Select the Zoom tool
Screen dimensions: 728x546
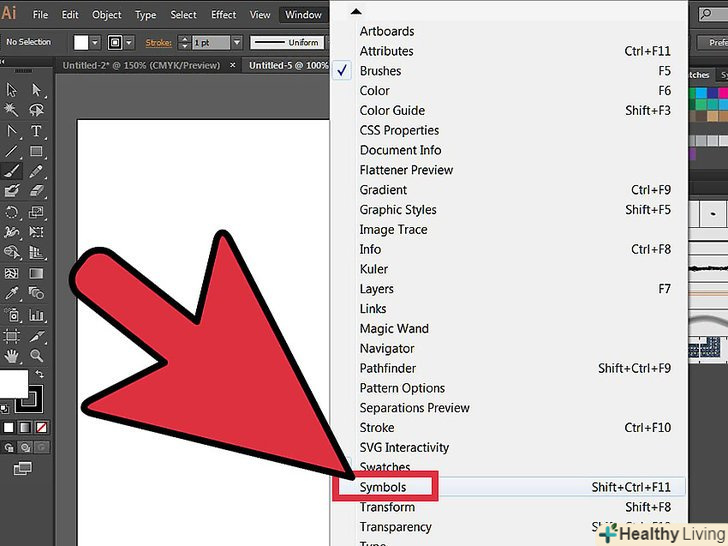(36, 356)
